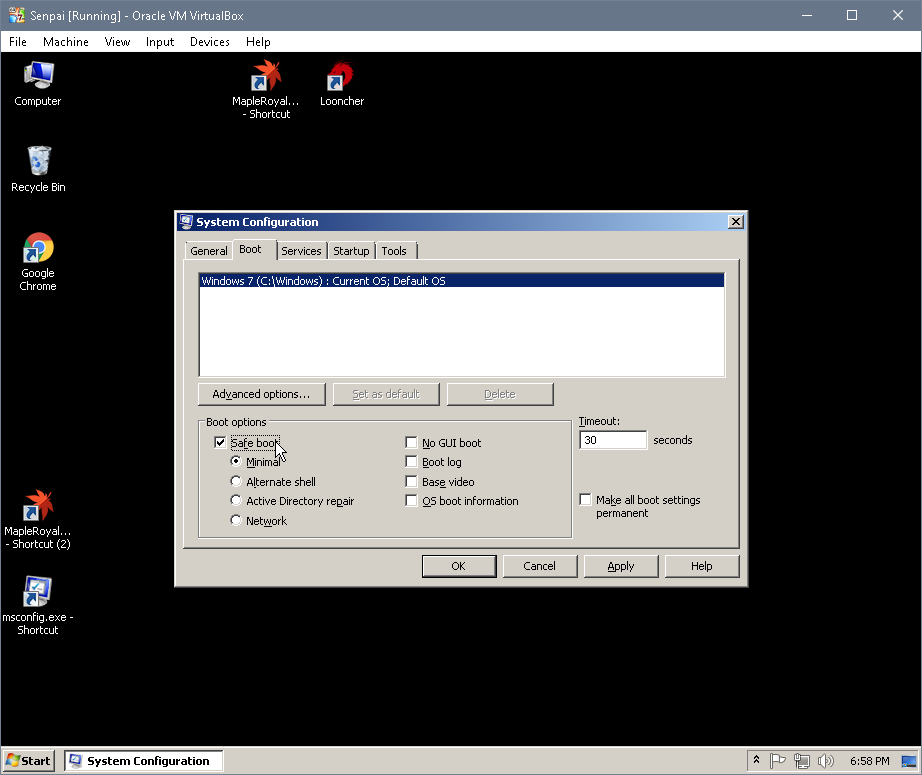
Task: Check the OS boot information option
Action: tap(411, 500)
